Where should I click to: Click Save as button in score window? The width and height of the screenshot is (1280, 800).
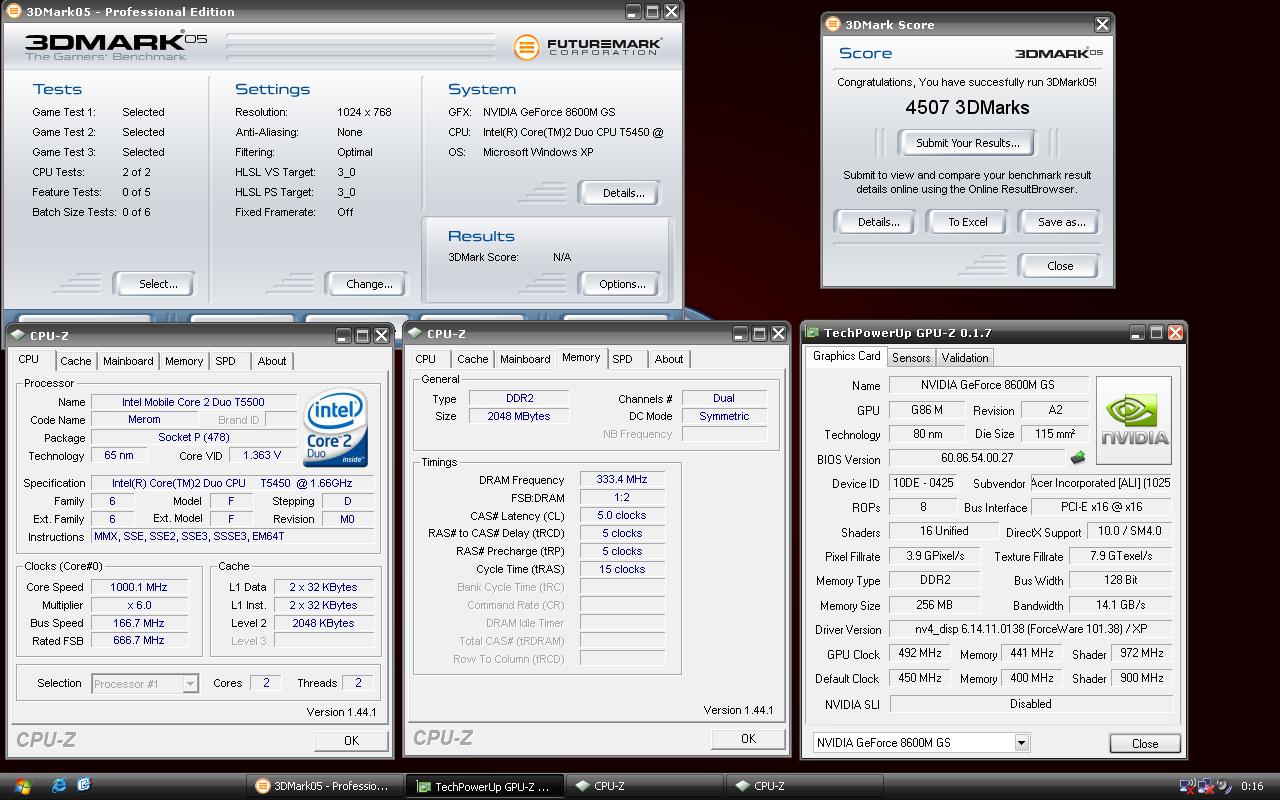(1061, 222)
